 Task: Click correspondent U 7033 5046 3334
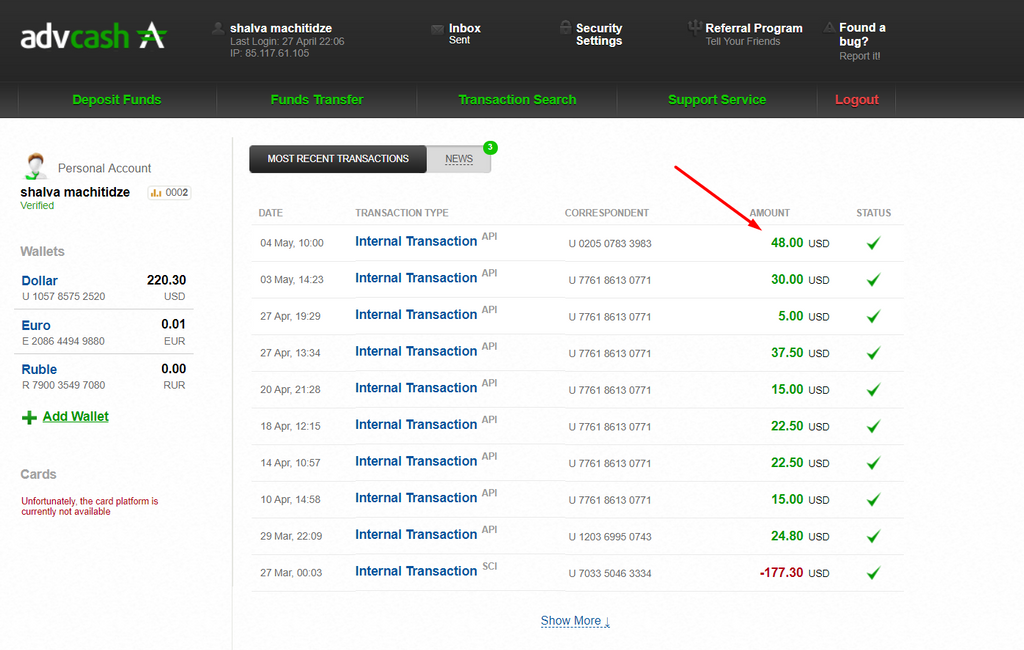[x=610, y=574]
